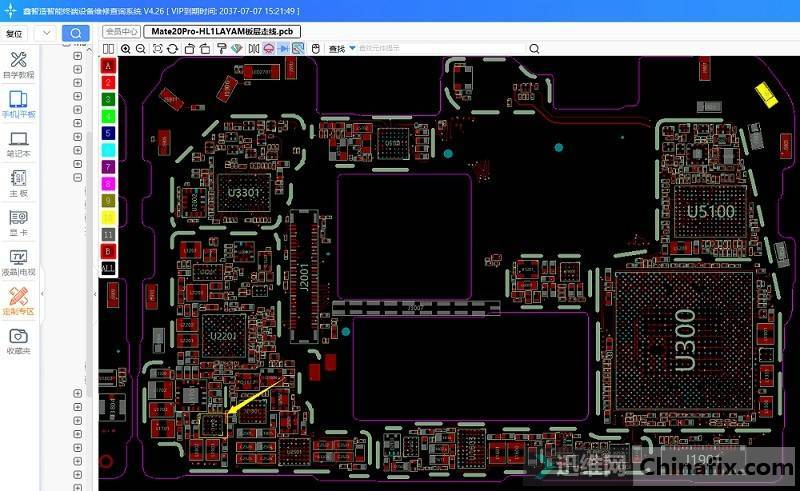Screen dimensions: 800x491
Task: Open the 查找 search type dropdown arrow
Action: point(352,48)
